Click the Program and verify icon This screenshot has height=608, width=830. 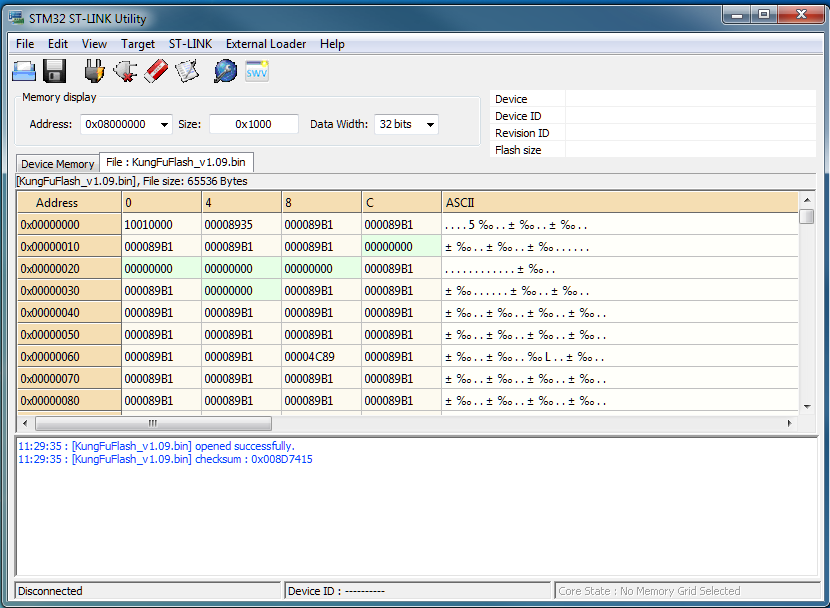pyautogui.click(x=187, y=71)
